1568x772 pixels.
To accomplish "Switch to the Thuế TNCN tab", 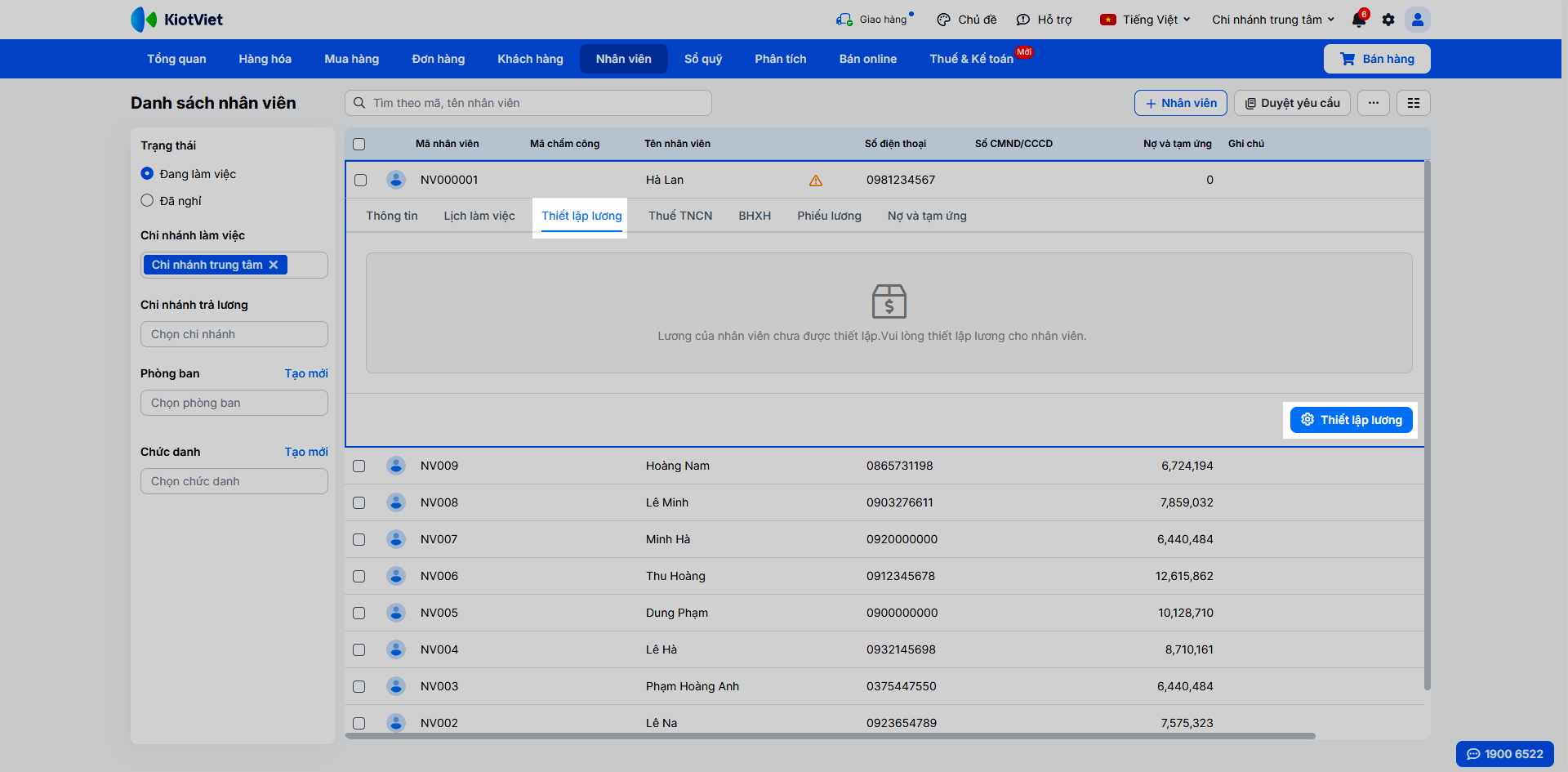I will (x=680, y=216).
